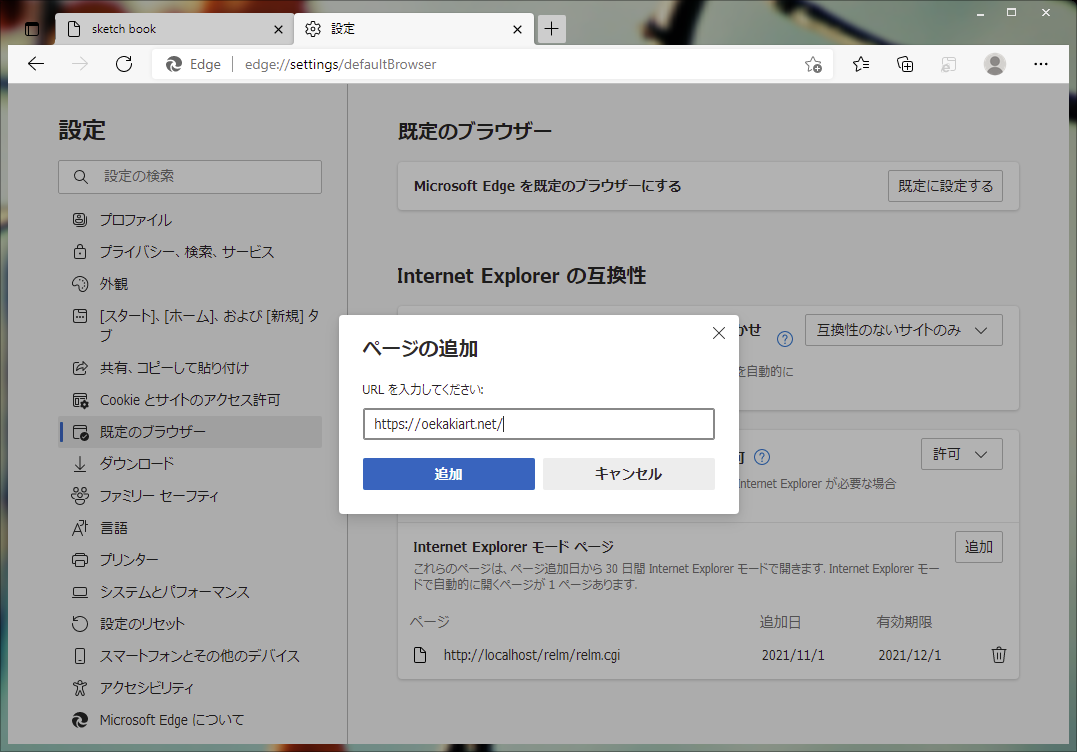
Task: Open Cookie とサイトのアクセス許可 settings
Action: point(190,400)
